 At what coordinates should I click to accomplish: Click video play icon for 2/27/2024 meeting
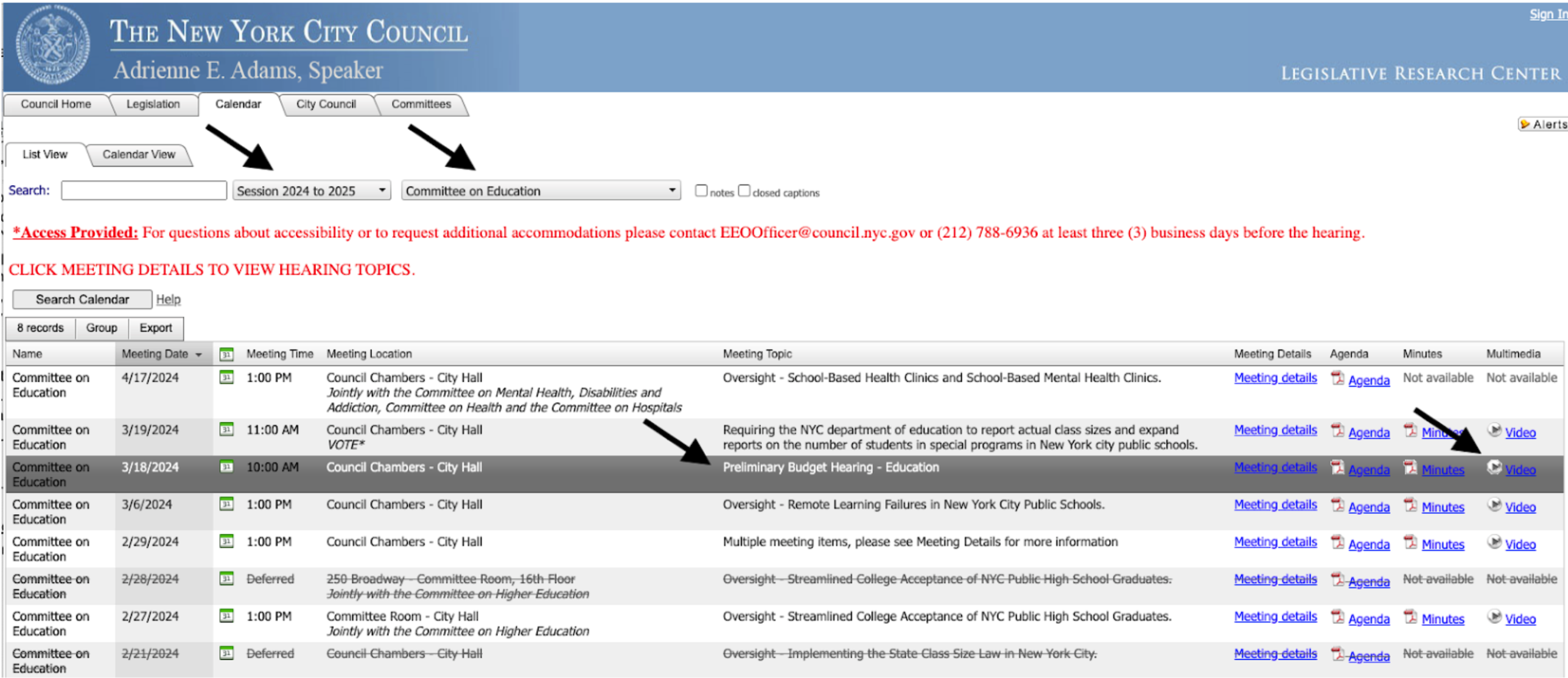click(x=1494, y=617)
